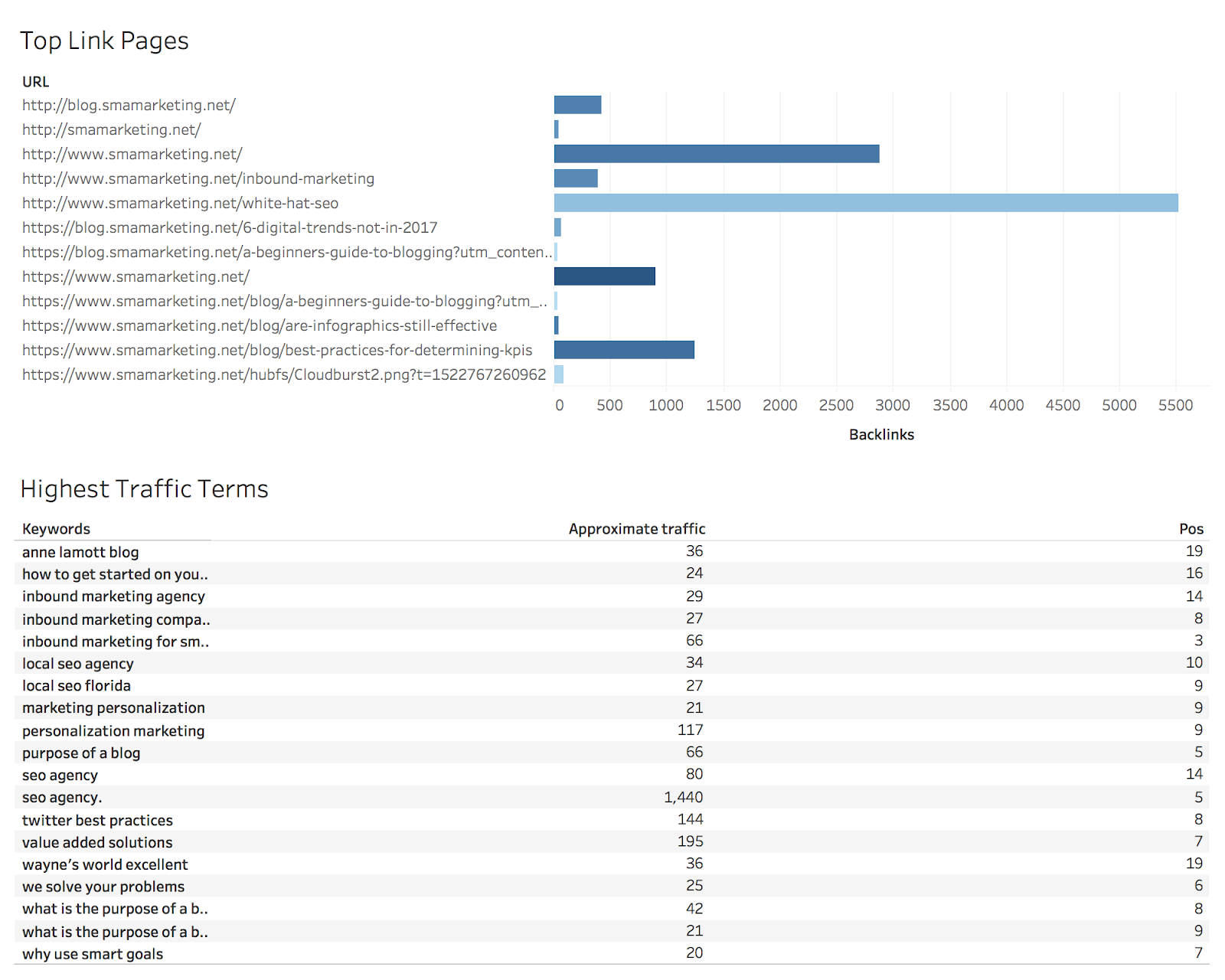Click the Top Link Pages title
Image resolution: width=1225 pixels, height=980 pixels.
[104, 41]
